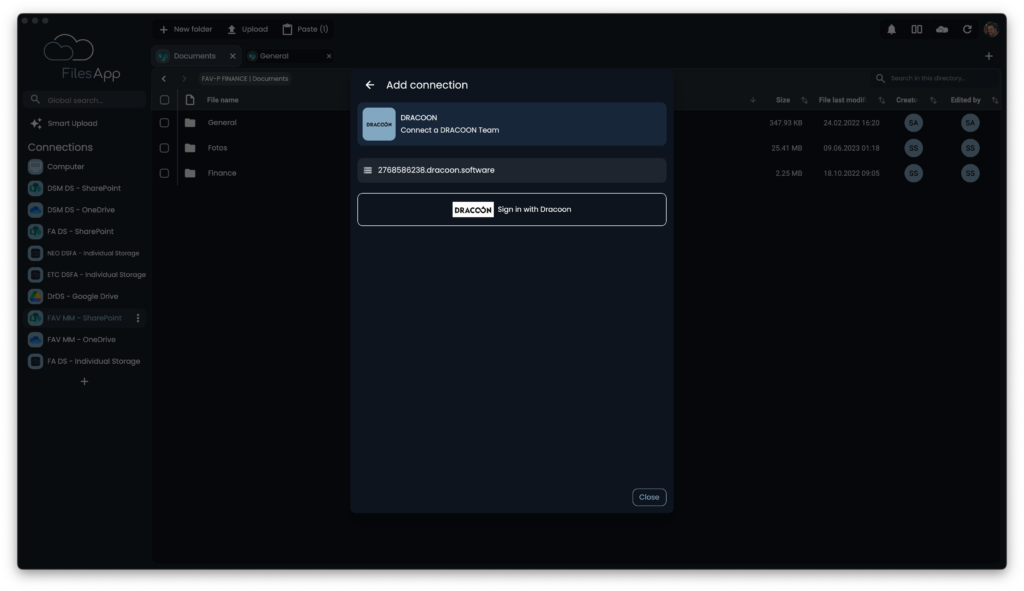Navigate forward with the right chevron
This screenshot has height=591, width=1024.
click(x=184, y=79)
